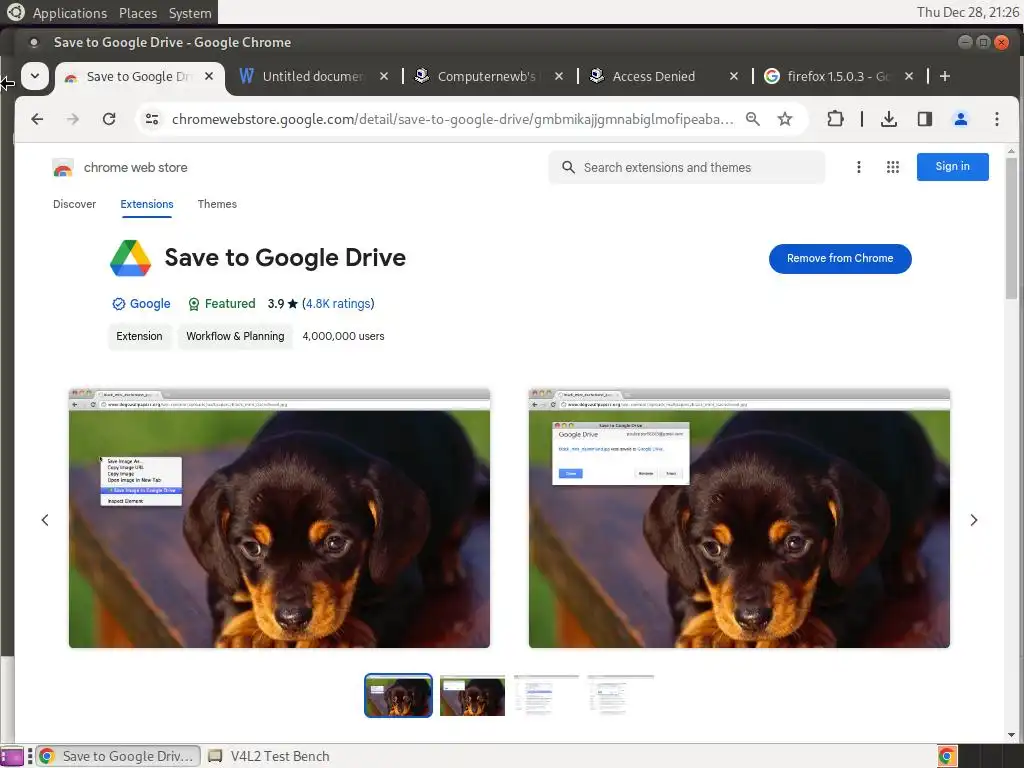The image size is (1024, 768).
Task: Open the web store three-dot options menu
Action: (x=859, y=167)
